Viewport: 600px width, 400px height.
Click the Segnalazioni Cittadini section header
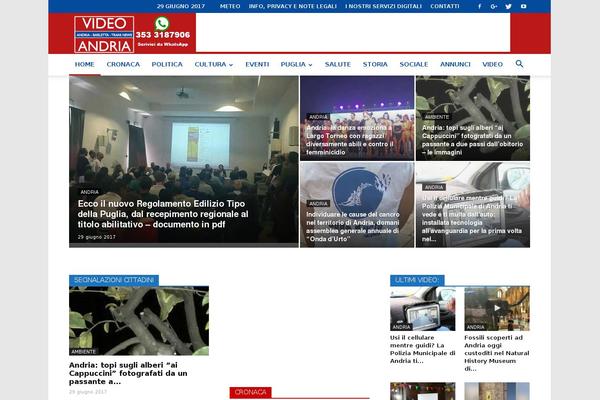(x=114, y=280)
